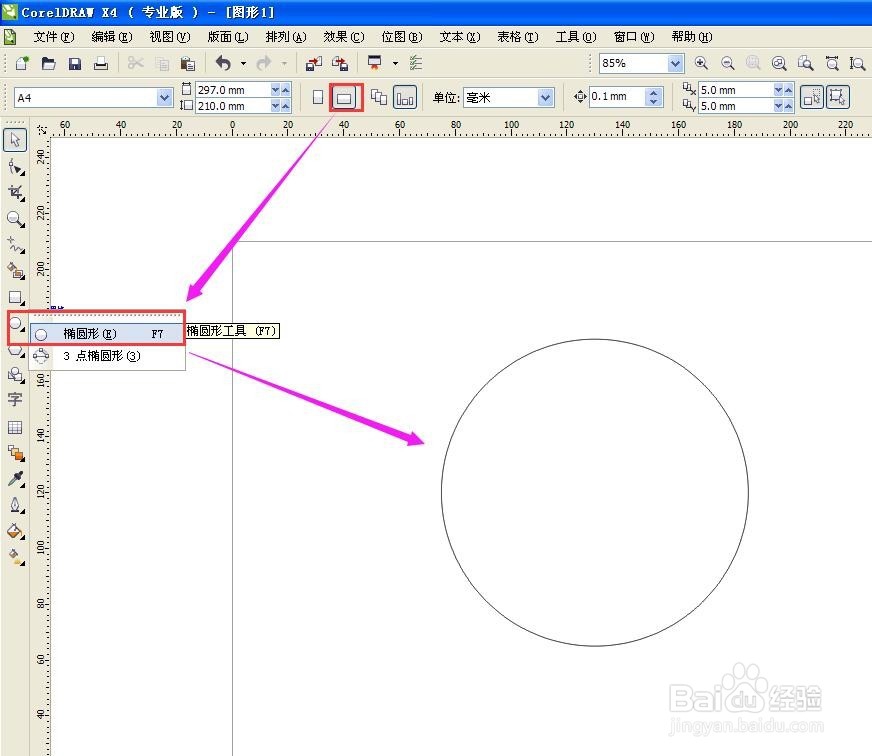The image size is (872, 756).
Task: Open the 帮助(H) menu
Action: [x=692, y=37]
